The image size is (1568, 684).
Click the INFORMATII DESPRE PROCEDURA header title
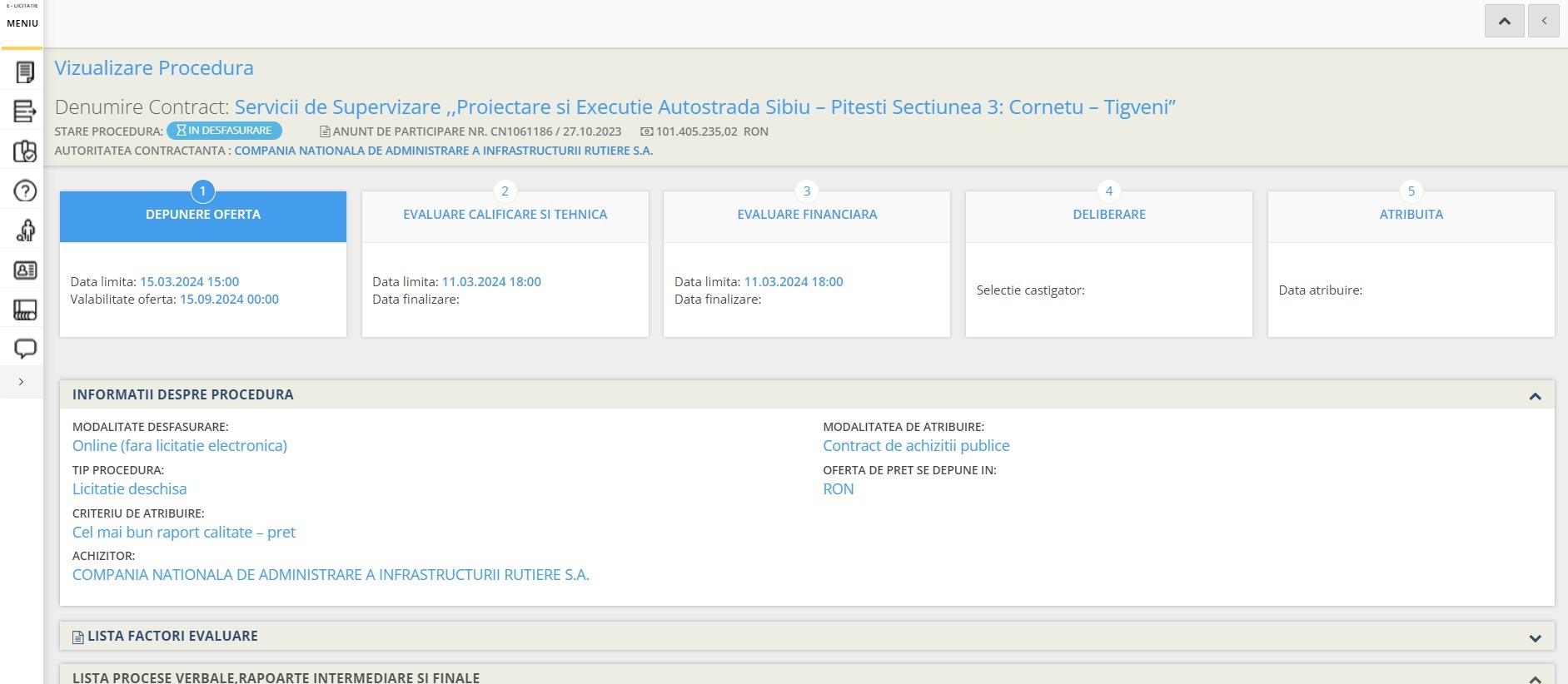point(183,394)
